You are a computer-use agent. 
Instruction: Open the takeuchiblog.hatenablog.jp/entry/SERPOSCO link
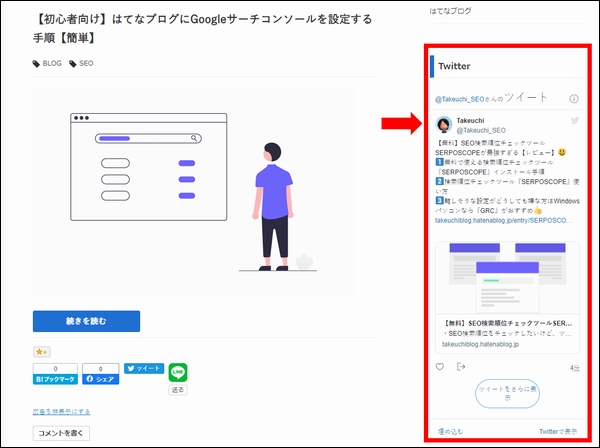coord(504,220)
